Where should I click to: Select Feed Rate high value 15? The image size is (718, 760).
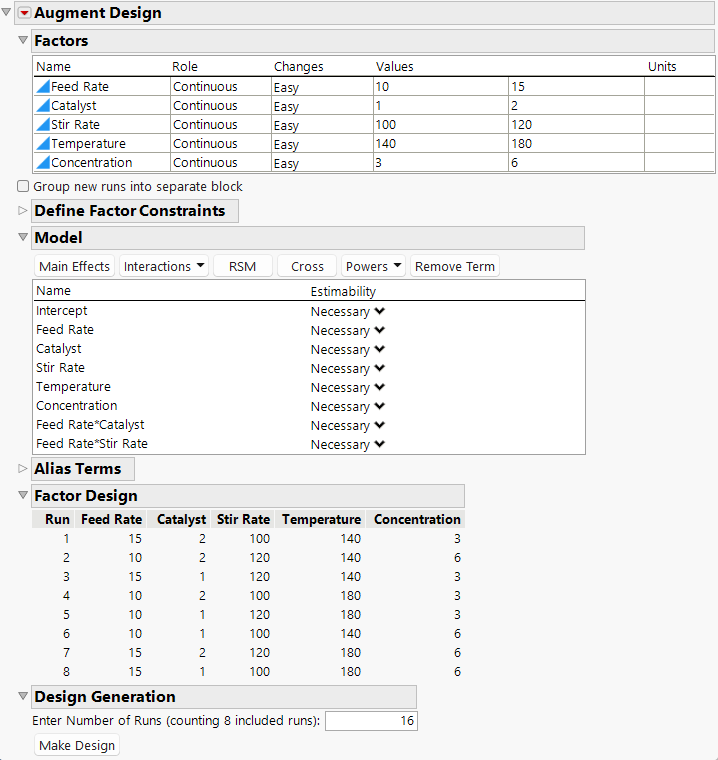(x=576, y=87)
